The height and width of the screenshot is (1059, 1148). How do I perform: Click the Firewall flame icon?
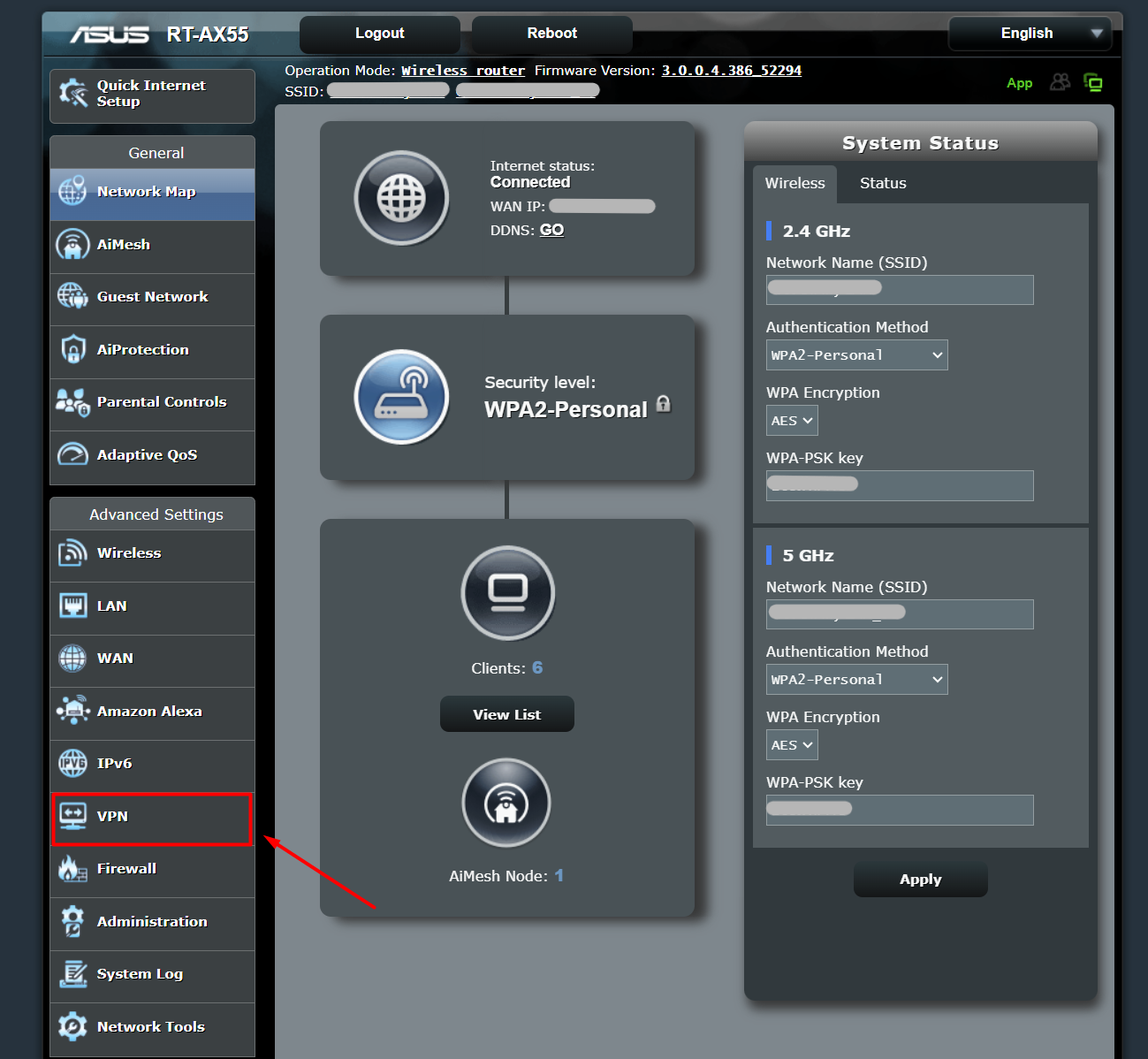click(x=72, y=868)
